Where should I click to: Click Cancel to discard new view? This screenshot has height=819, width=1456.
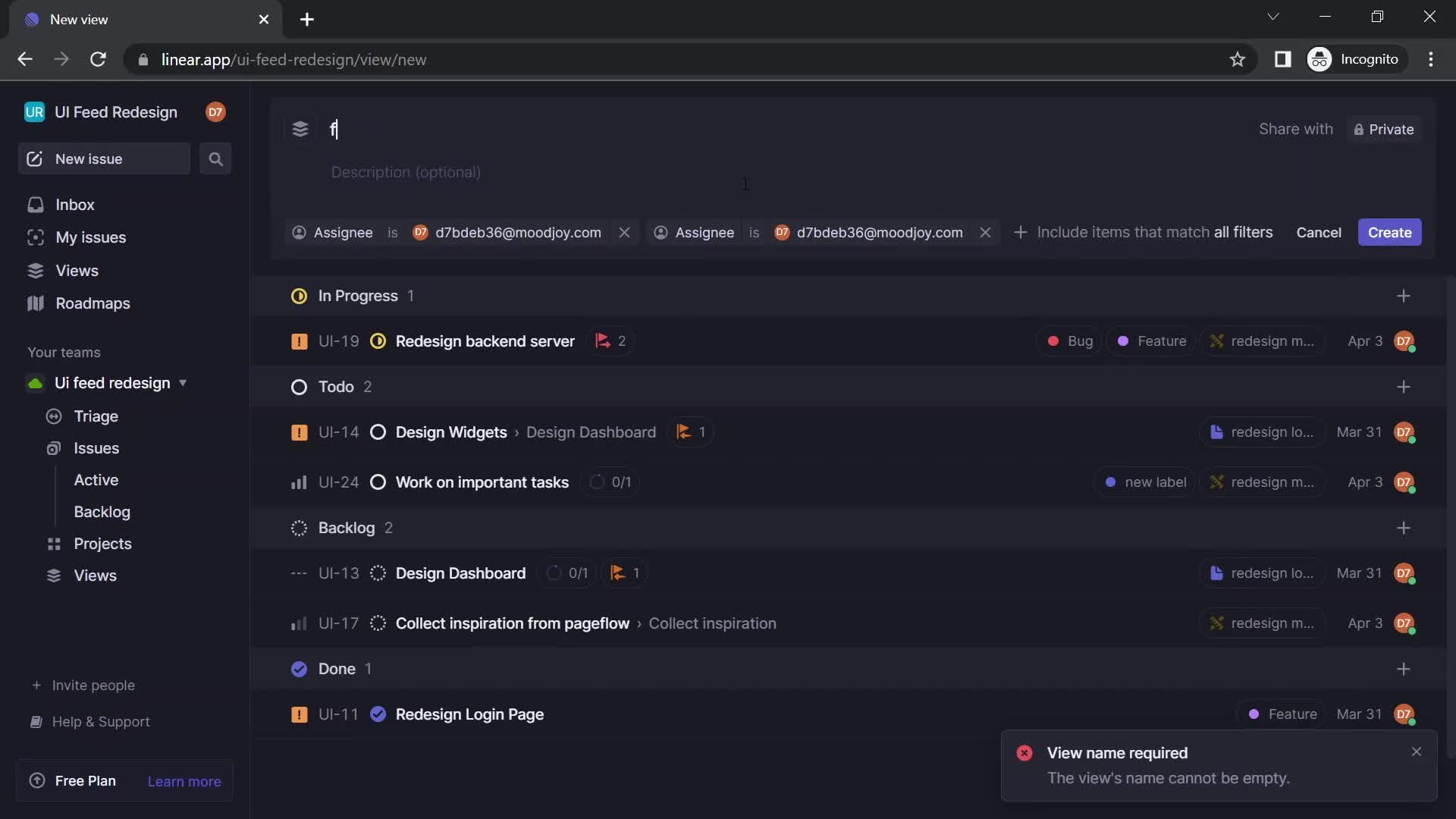point(1317,232)
